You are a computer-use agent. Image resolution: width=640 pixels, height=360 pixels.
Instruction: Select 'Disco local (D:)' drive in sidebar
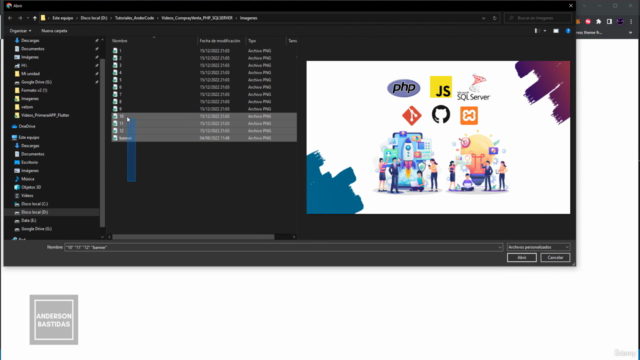point(34,212)
